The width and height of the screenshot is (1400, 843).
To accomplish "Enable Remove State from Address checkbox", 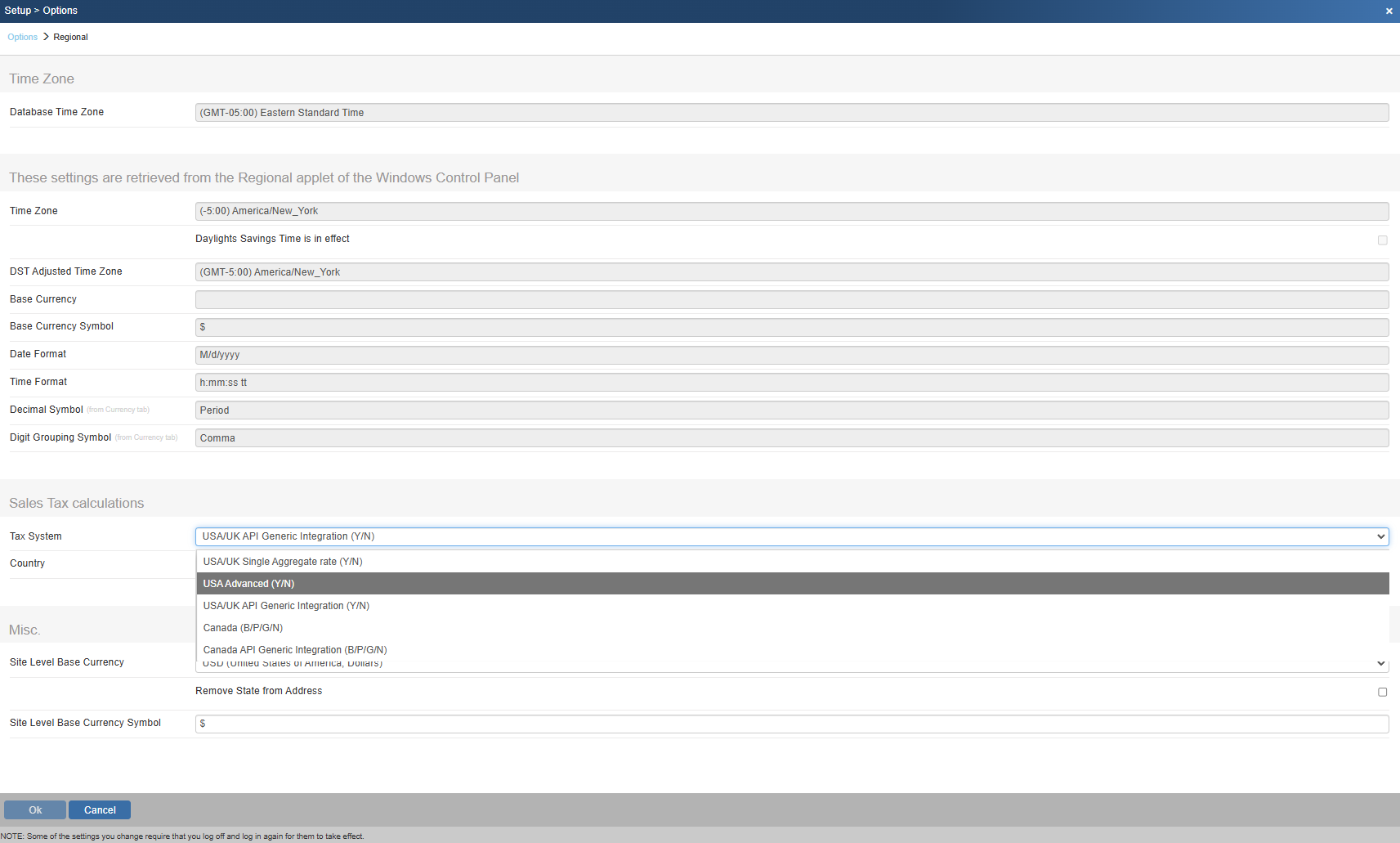I will pos(1382,692).
